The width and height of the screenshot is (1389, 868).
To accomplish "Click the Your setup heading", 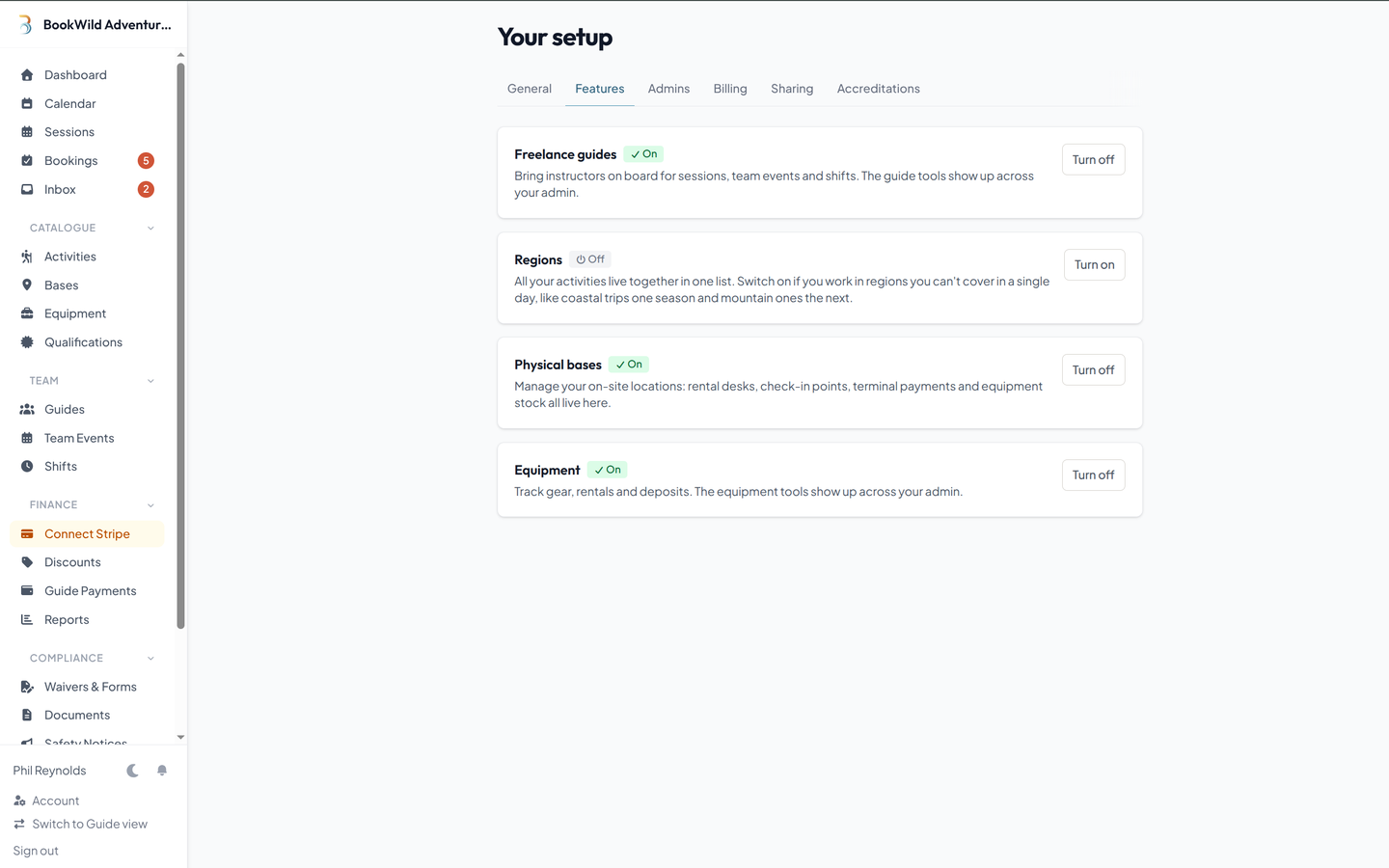I will pos(556,38).
